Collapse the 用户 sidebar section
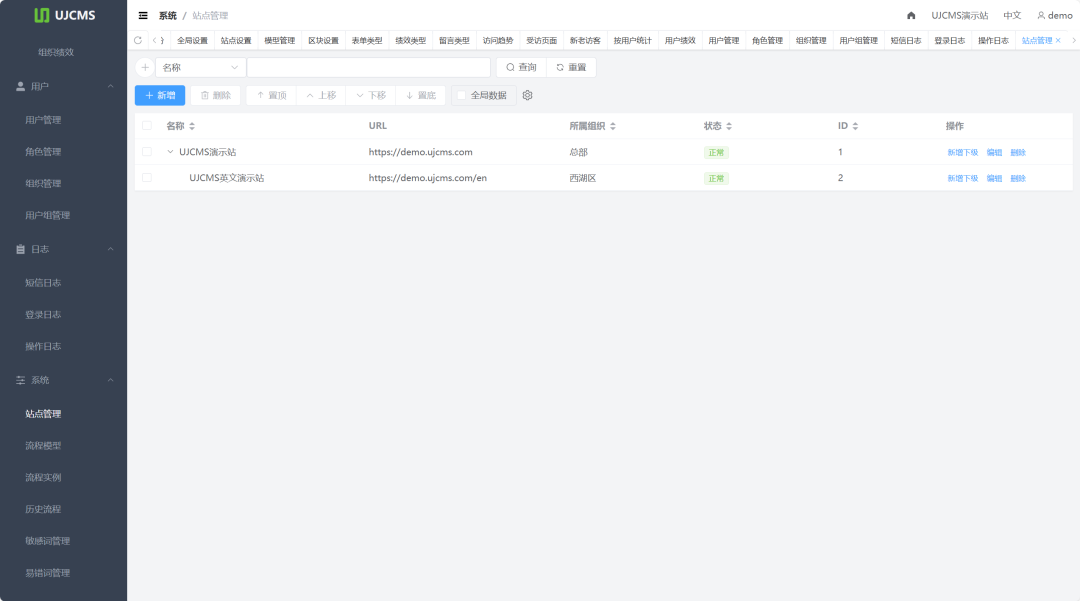 tap(63, 86)
